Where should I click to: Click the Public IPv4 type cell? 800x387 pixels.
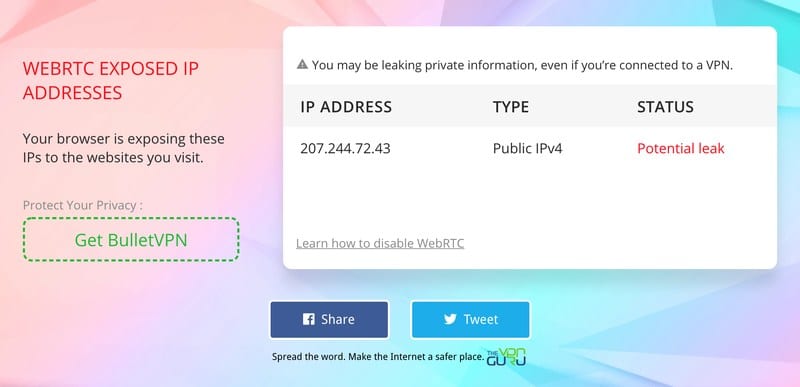tap(528, 148)
